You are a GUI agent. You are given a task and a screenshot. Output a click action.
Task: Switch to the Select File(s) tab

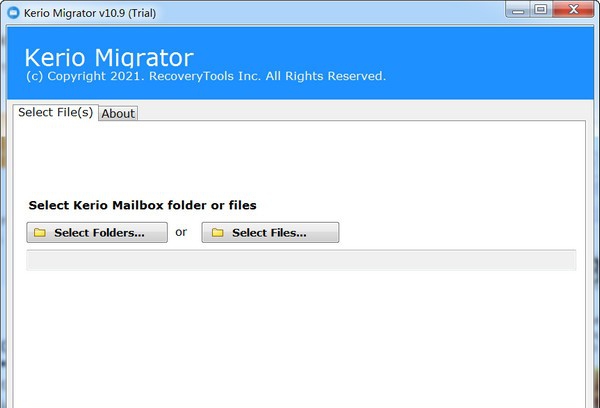pos(55,112)
